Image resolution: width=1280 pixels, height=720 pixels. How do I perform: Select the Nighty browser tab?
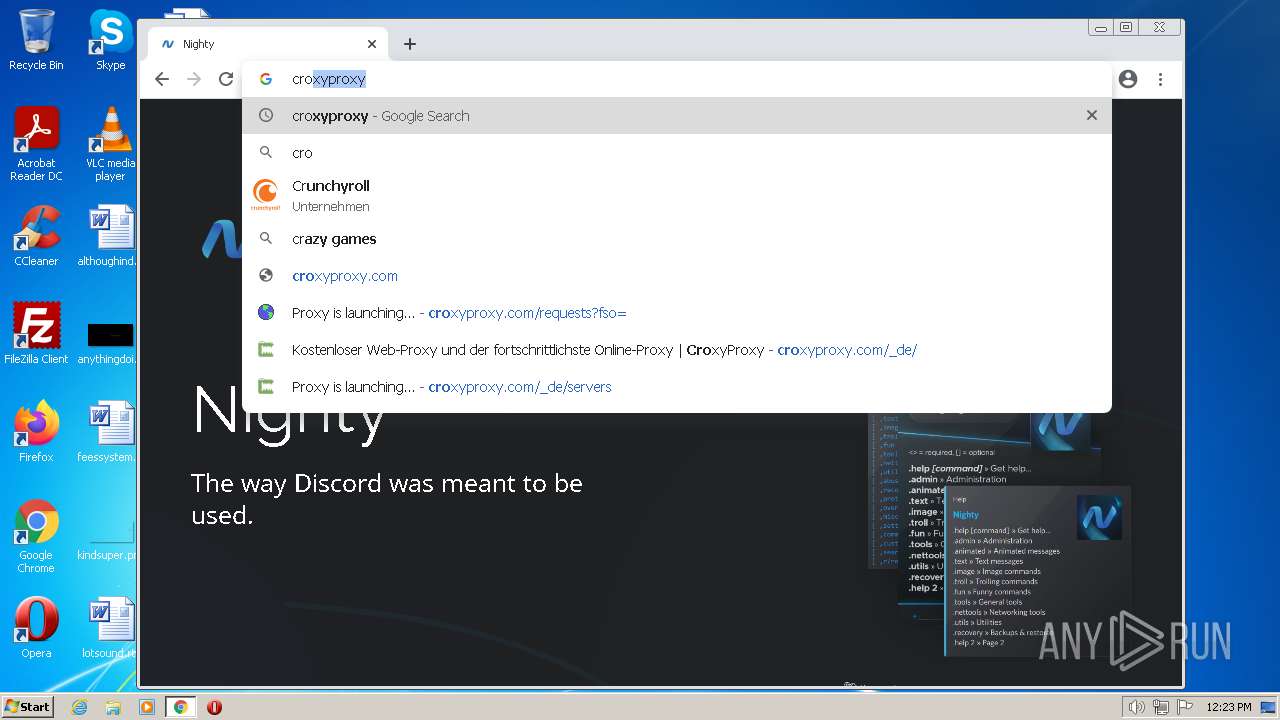pos(268,44)
